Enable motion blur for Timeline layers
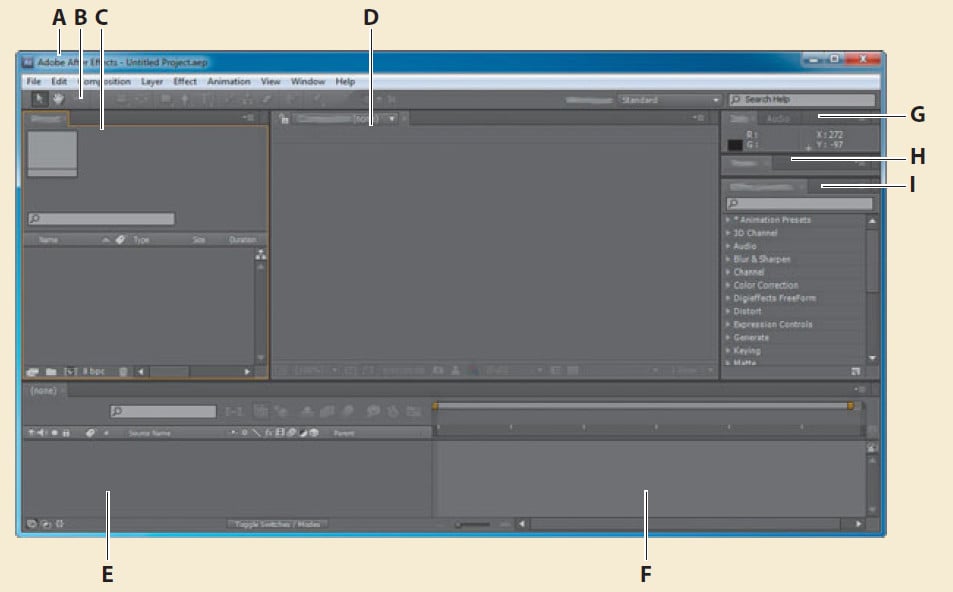This screenshot has height=592, width=953. (x=348, y=411)
